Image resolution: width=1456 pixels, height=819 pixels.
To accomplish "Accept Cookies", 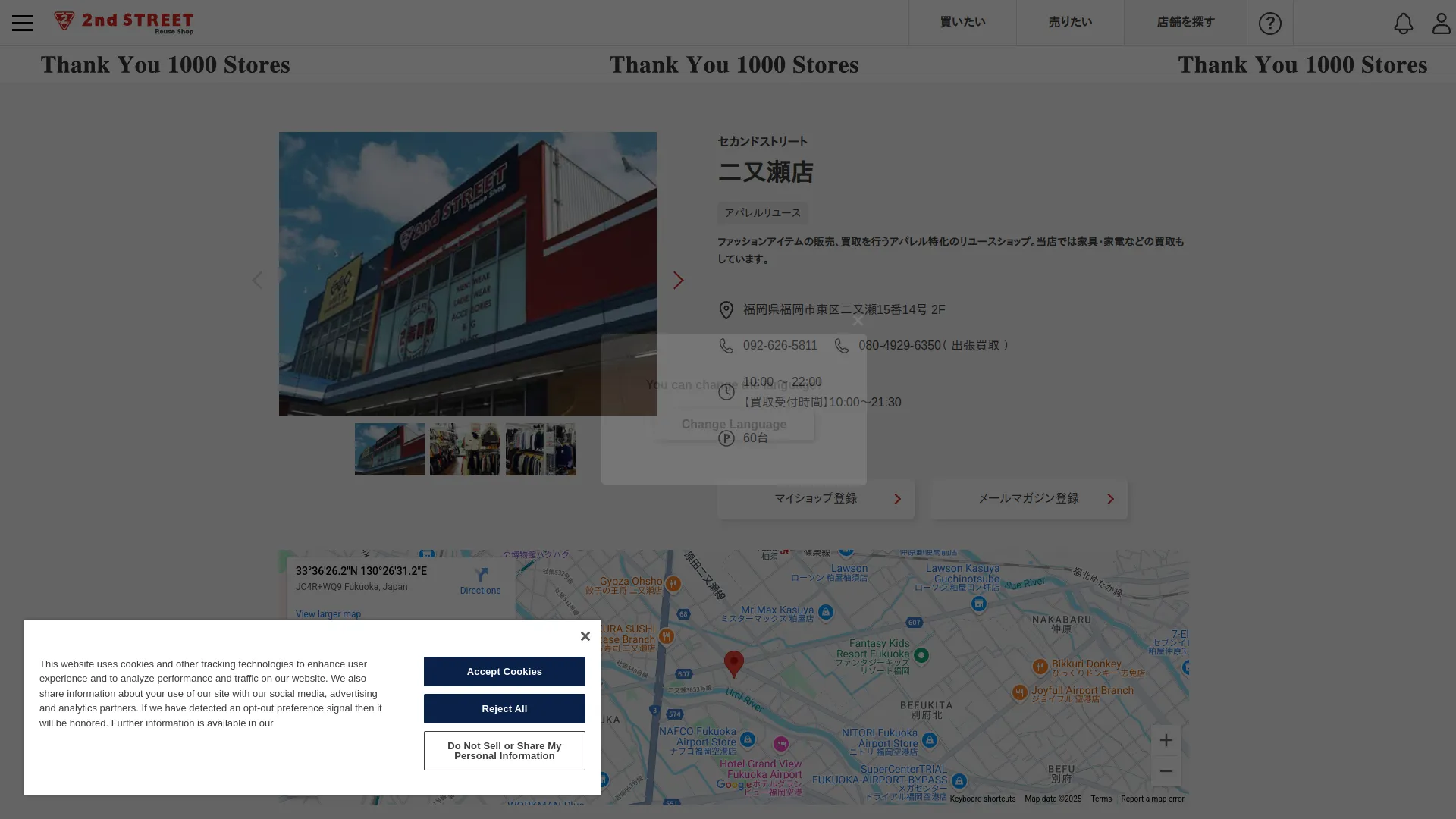I will click(x=504, y=671).
